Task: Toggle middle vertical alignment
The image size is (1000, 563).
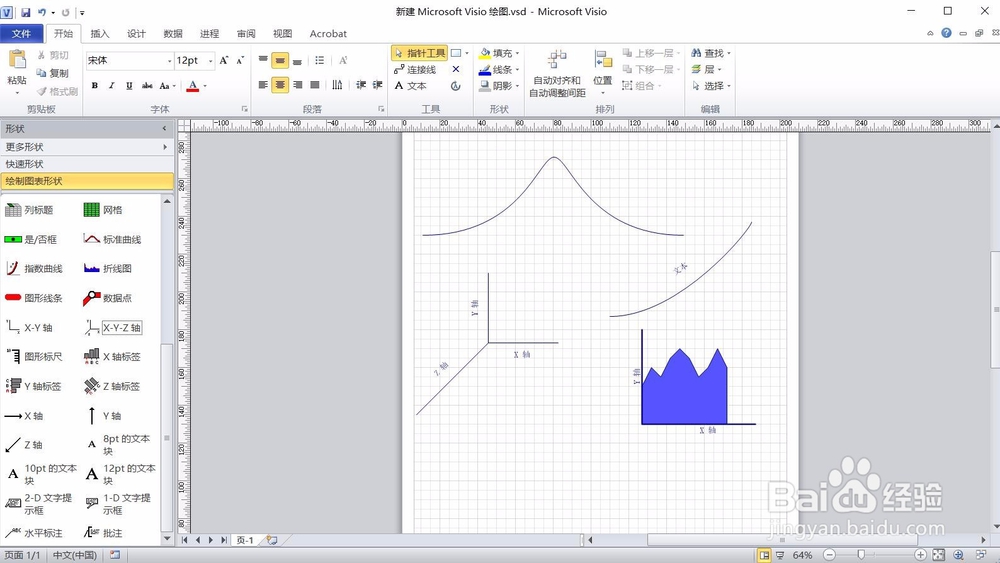Action: pyautogui.click(x=280, y=60)
